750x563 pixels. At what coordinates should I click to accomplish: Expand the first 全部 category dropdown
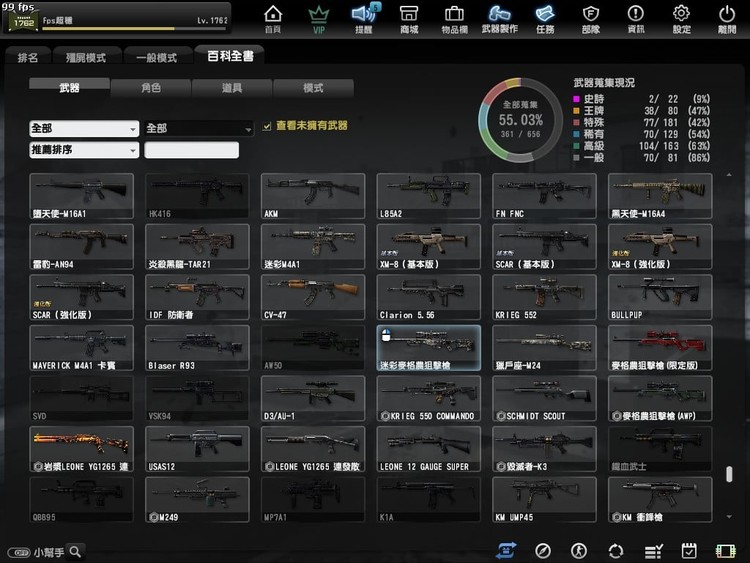click(x=84, y=128)
